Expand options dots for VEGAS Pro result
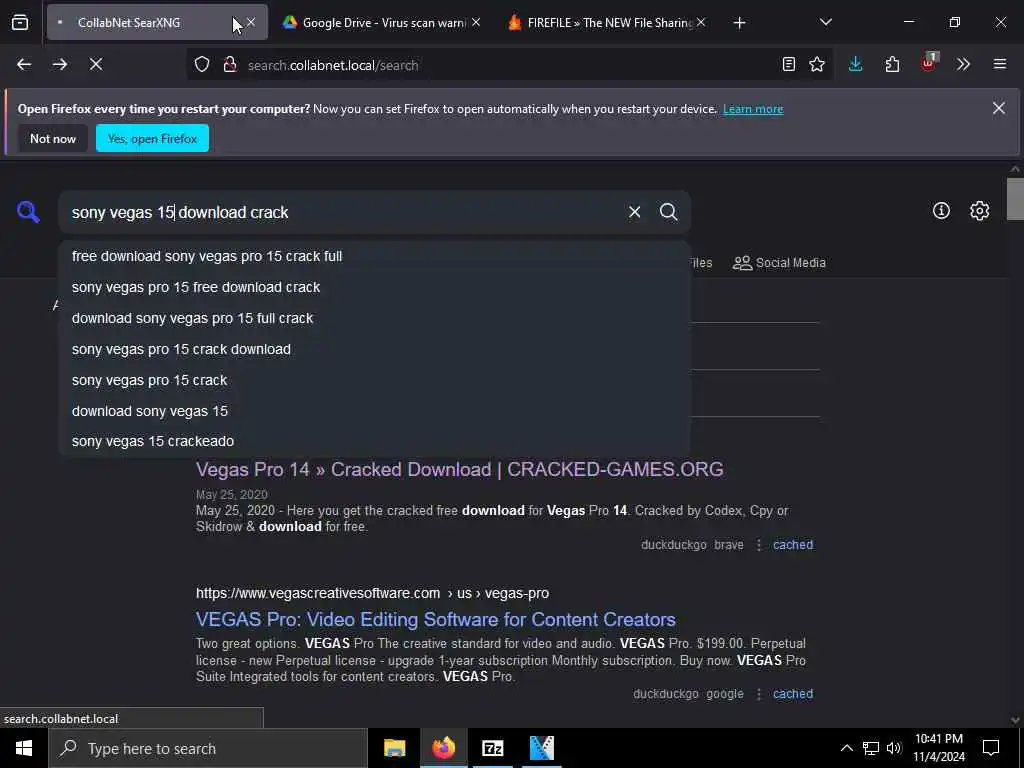 (x=758, y=694)
